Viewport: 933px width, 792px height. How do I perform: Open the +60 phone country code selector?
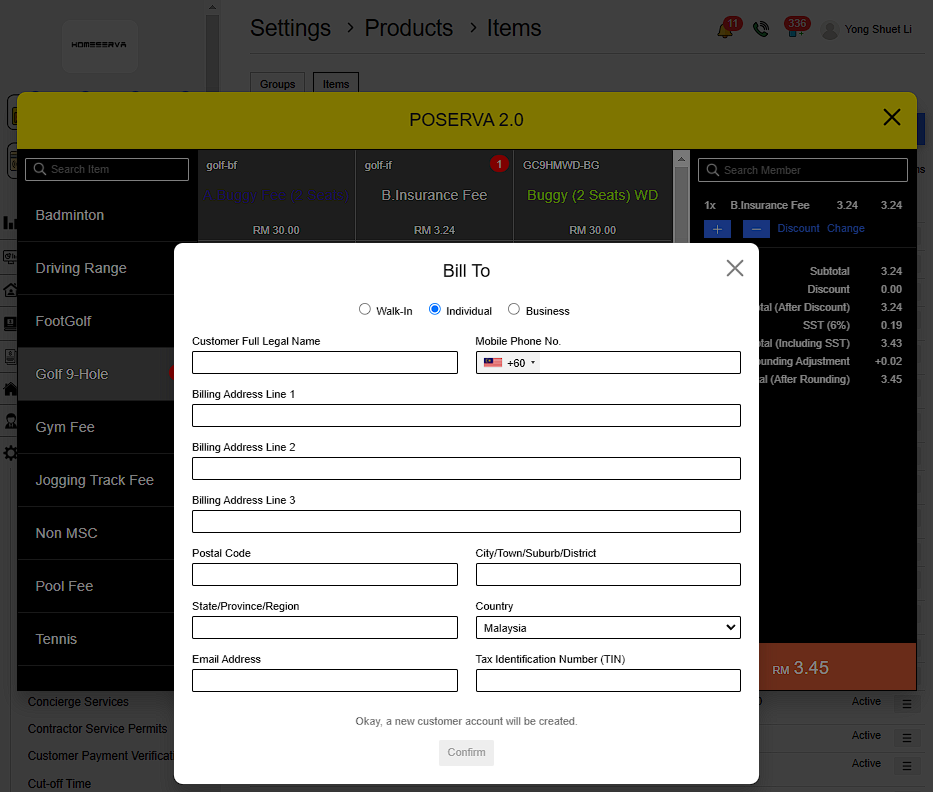click(x=510, y=363)
